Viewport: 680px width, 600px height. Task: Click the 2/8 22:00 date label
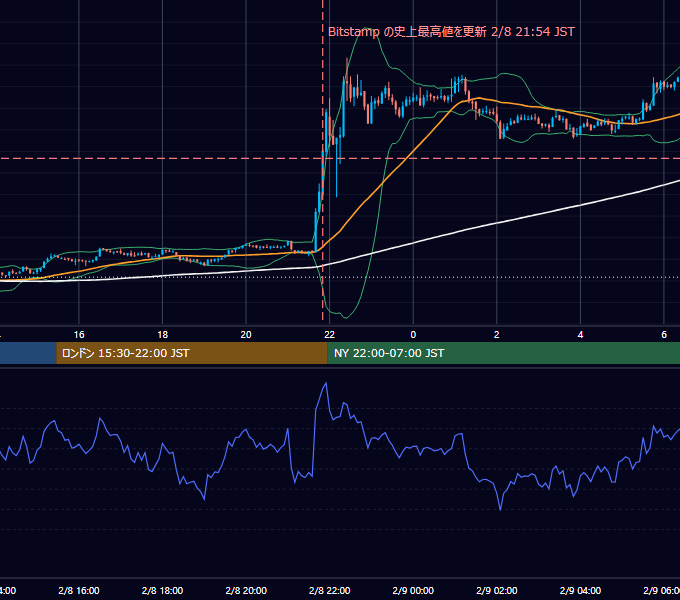[330, 590]
